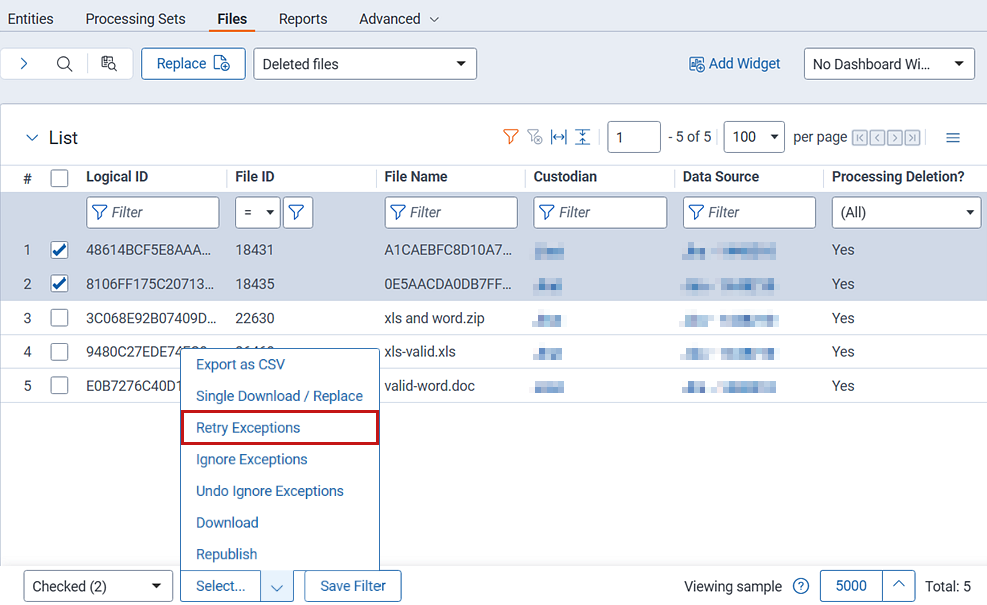Image resolution: width=987 pixels, height=605 pixels.
Task: Open the 100 per page dropdown
Action: pyautogui.click(x=754, y=137)
